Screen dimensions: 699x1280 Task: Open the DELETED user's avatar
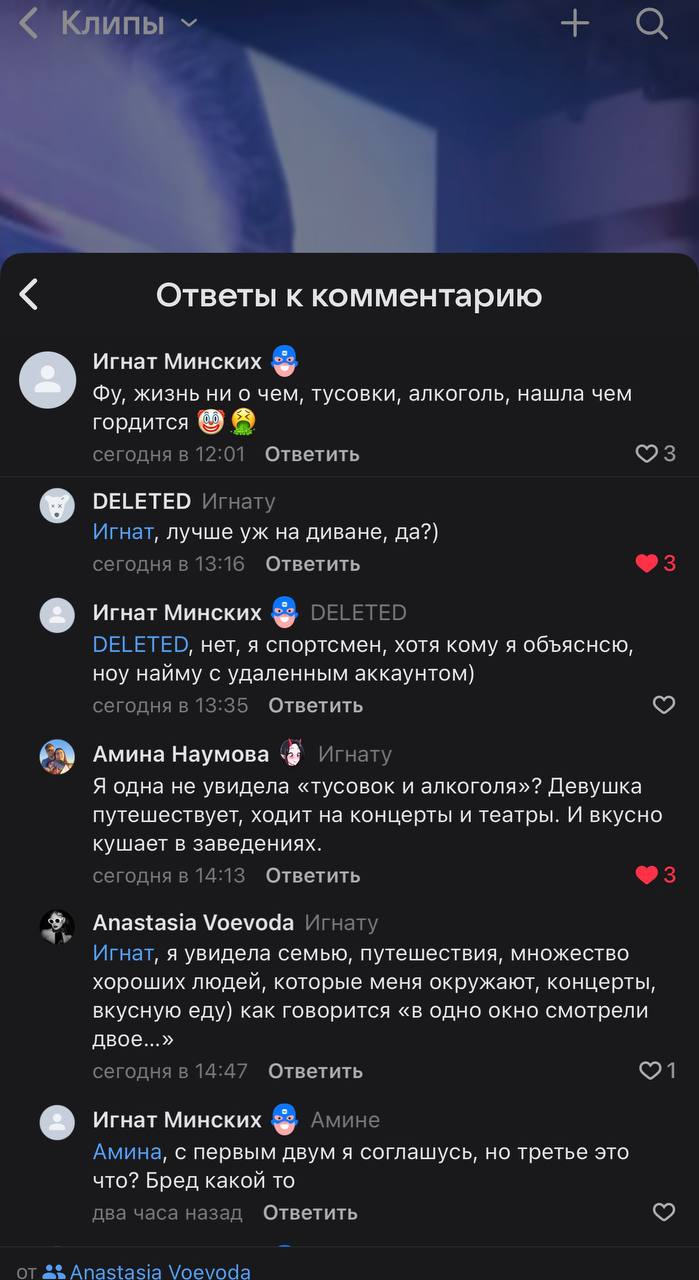(57, 505)
